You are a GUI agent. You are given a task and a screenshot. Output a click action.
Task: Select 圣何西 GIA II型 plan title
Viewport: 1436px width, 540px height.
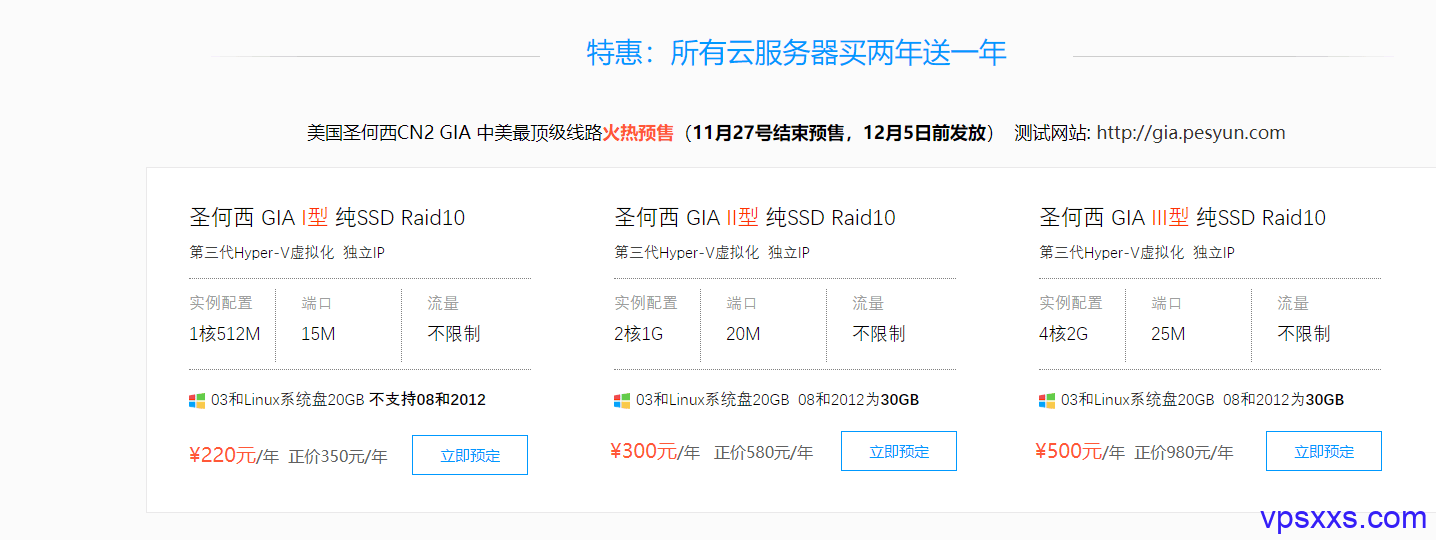point(755,217)
